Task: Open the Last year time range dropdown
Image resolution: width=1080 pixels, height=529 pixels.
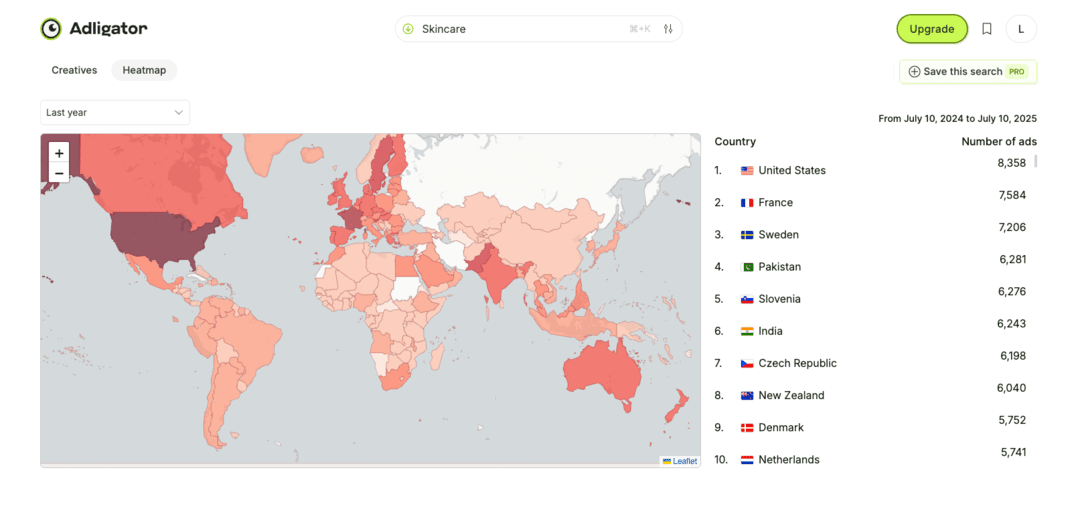Action: click(115, 112)
